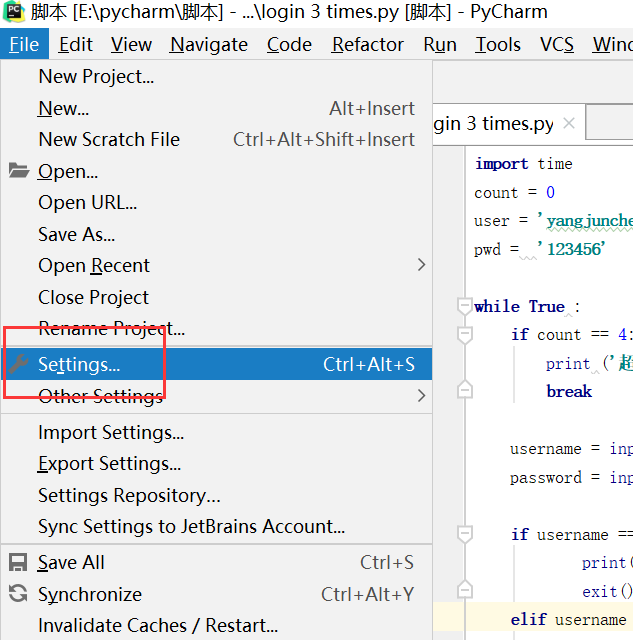The image size is (633, 640).
Task: Collapse the if count == 4 block
Action: pos(464,335)
